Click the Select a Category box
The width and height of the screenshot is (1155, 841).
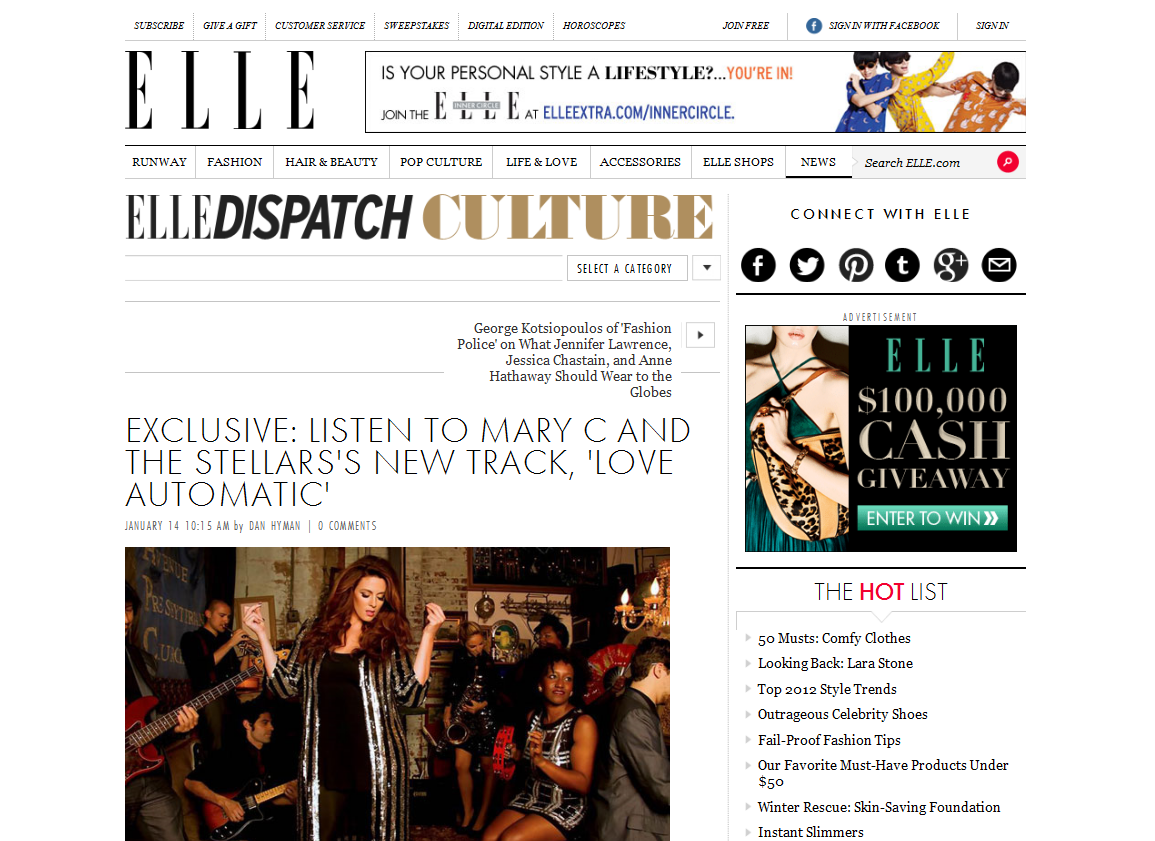coord(627,268)
